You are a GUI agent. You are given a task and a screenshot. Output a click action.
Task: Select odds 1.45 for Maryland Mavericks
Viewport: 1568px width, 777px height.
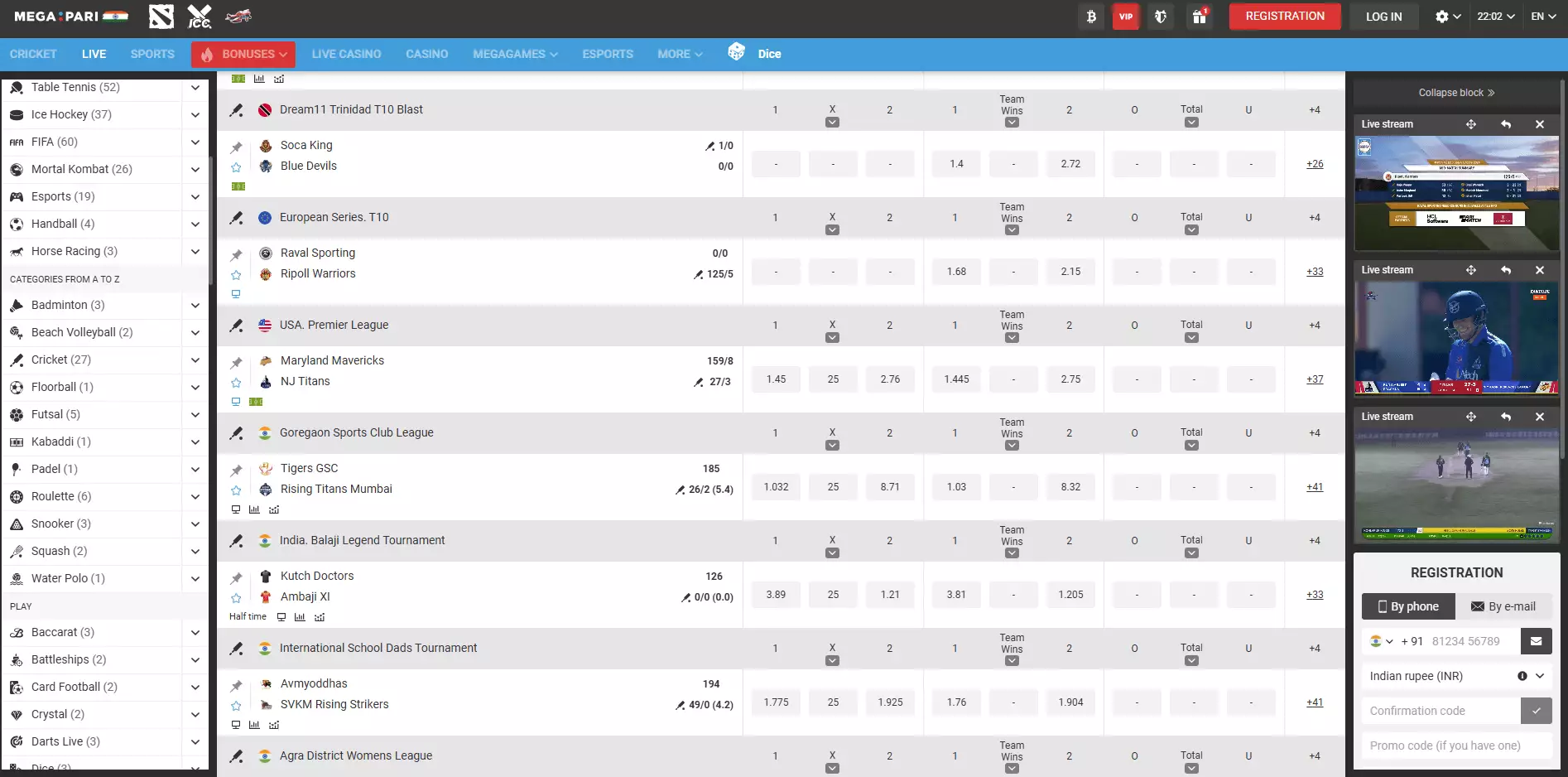point(776,379)
